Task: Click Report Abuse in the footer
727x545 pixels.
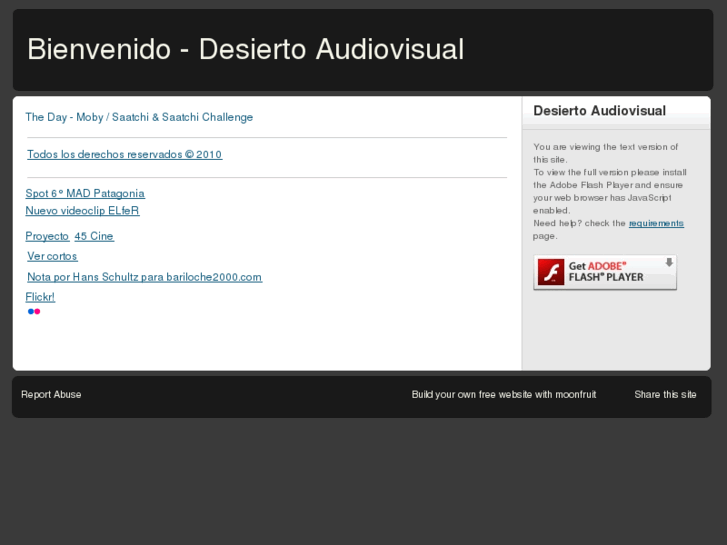Action: (x=51, y=394)
